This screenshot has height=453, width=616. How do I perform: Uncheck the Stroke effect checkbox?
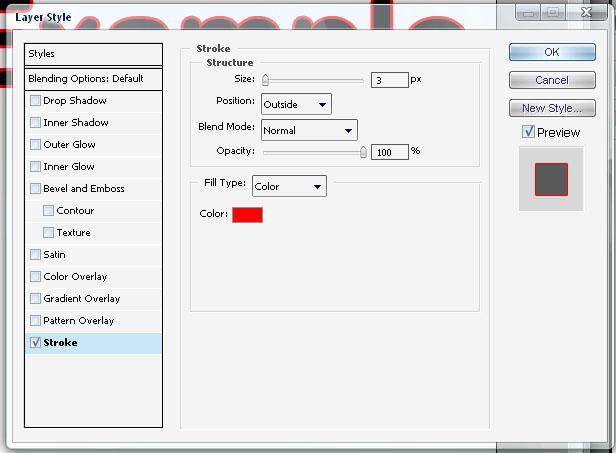click(x=35, y=343)
